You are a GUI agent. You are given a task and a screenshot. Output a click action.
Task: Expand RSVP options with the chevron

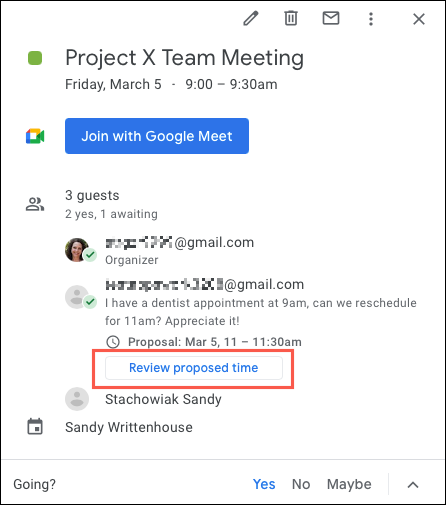click(413, 485)
